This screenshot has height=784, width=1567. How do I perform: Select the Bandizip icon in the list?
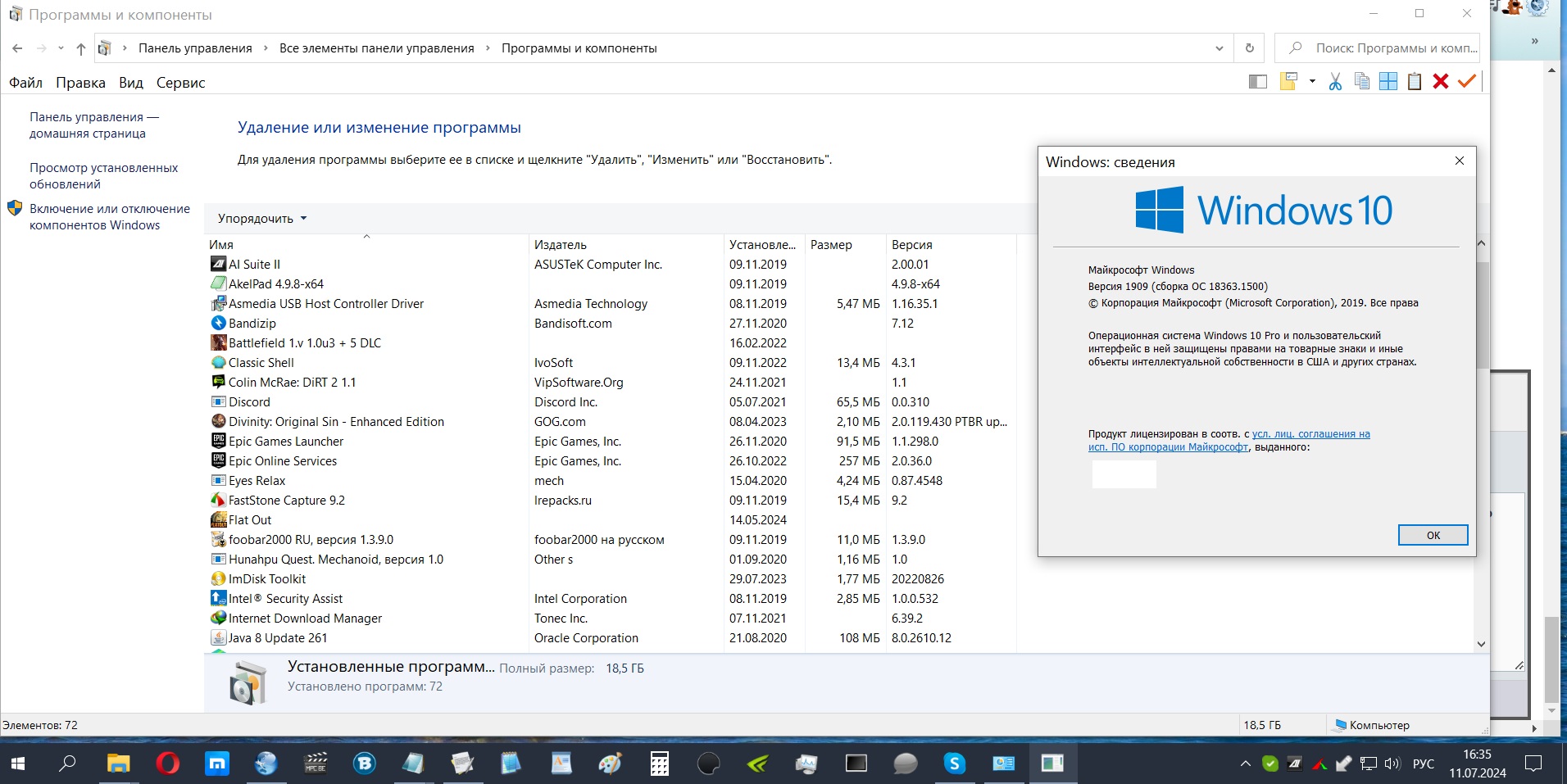click(218, 324)
